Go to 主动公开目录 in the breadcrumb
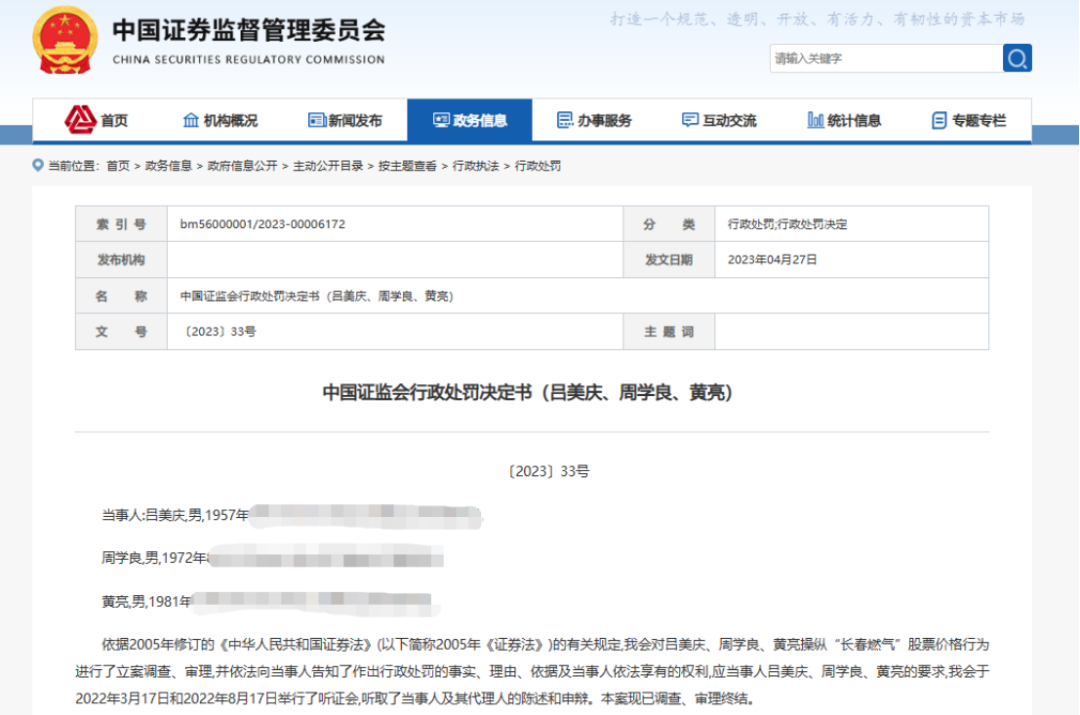This screenshot has width=1080, height=715. tap(328, 166)
